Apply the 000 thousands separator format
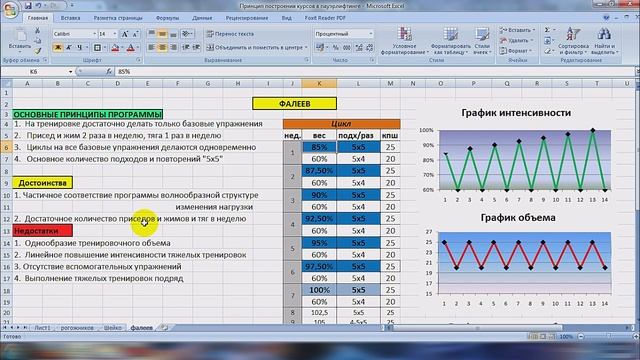640x360 pixels. 347,48
